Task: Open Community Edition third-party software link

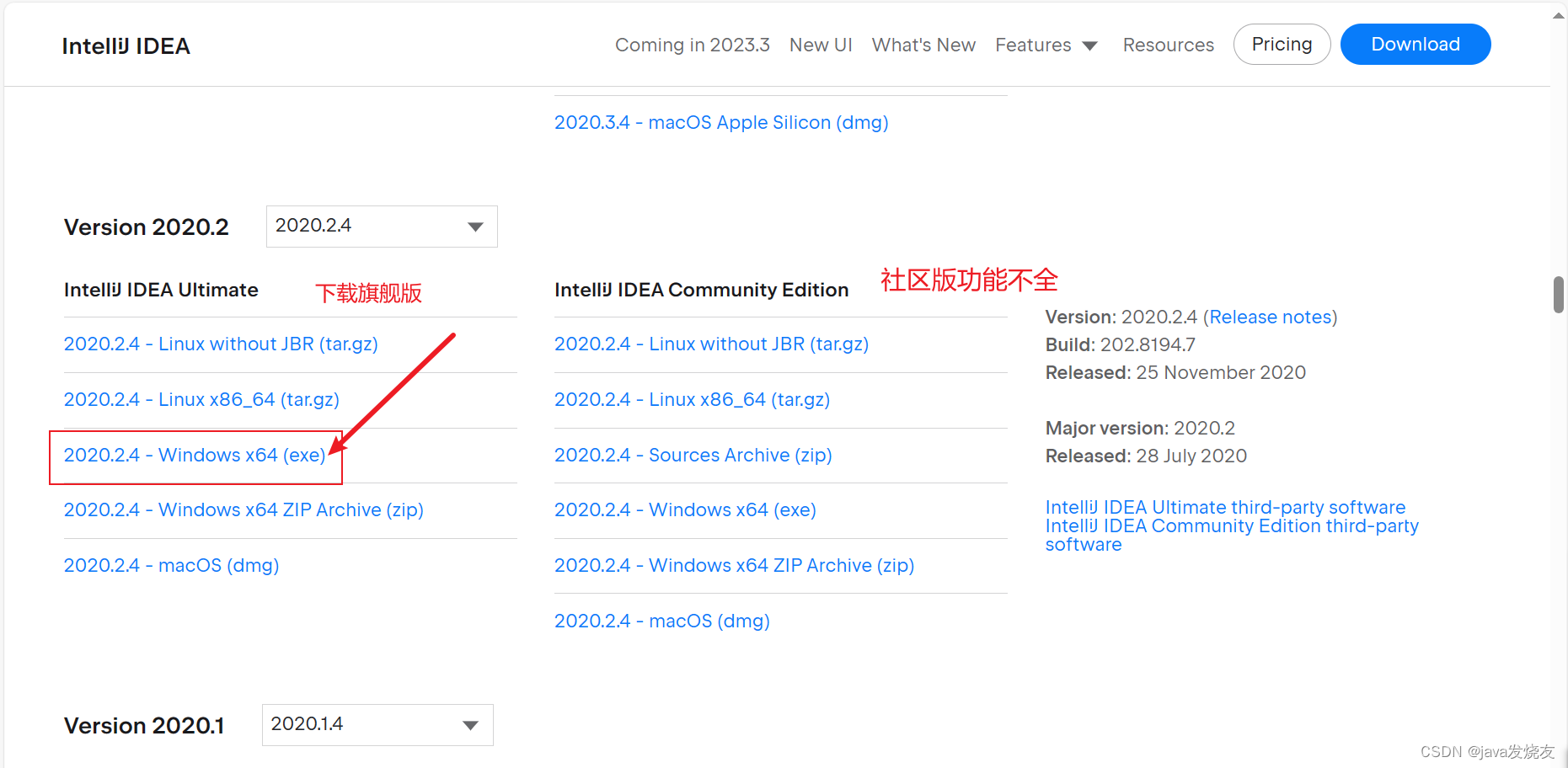Action: (x=1232, y=535)
